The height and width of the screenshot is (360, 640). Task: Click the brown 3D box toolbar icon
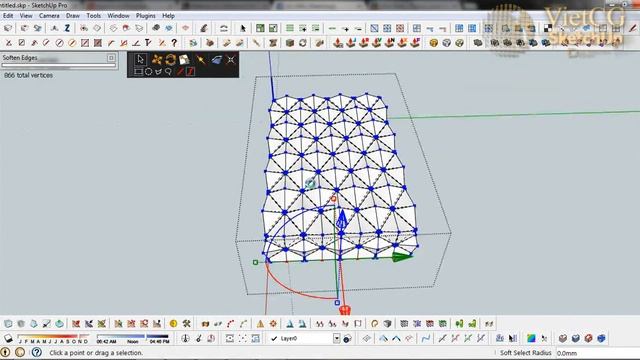click(290, 42)
